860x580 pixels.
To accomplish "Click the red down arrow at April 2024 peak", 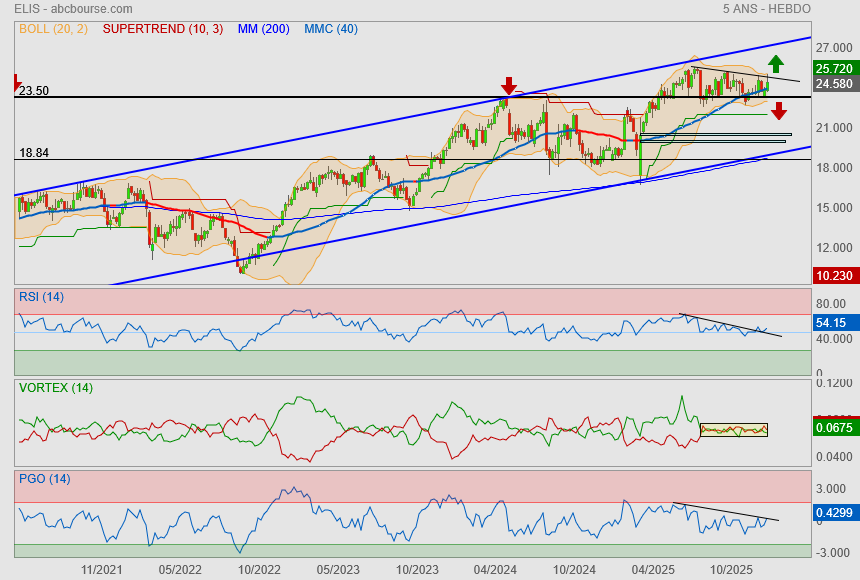I will [509, 86].
